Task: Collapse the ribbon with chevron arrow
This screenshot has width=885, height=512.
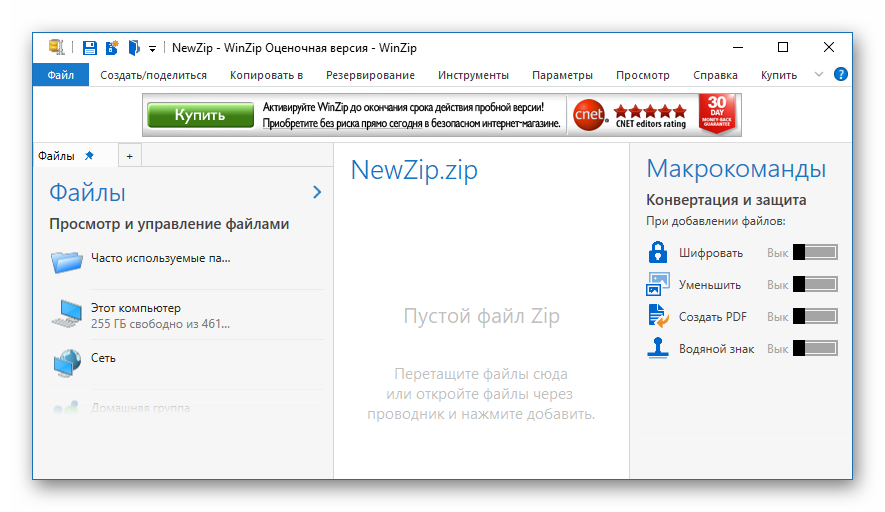Action: pyautogui.click(x=818, y=75)
